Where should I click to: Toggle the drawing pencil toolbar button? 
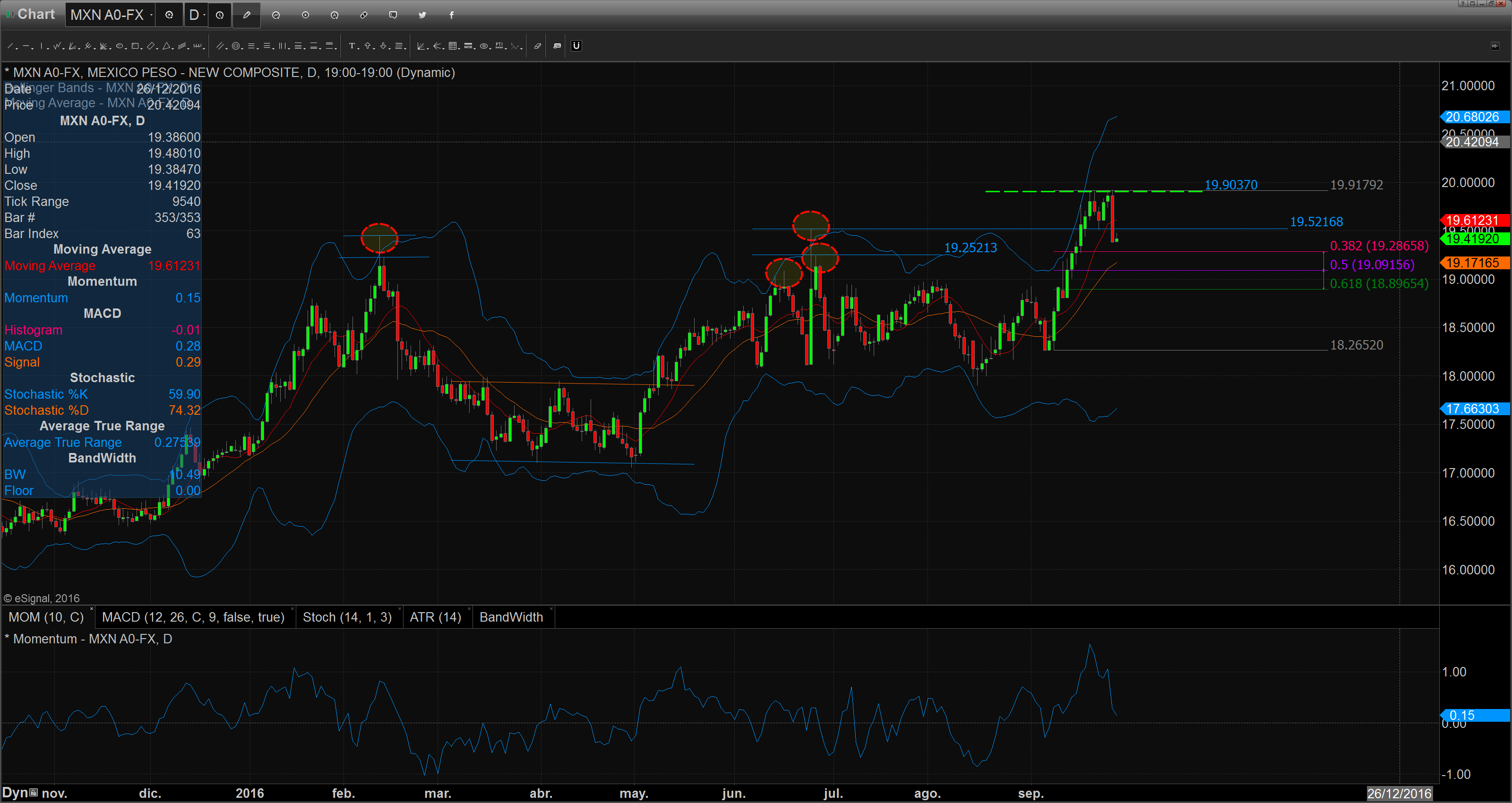click(x=247, y=15)
